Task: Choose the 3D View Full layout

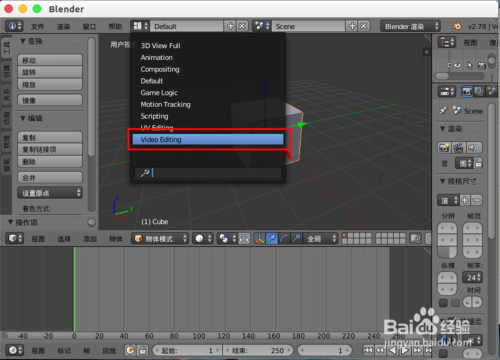Action: click(160, 46)
